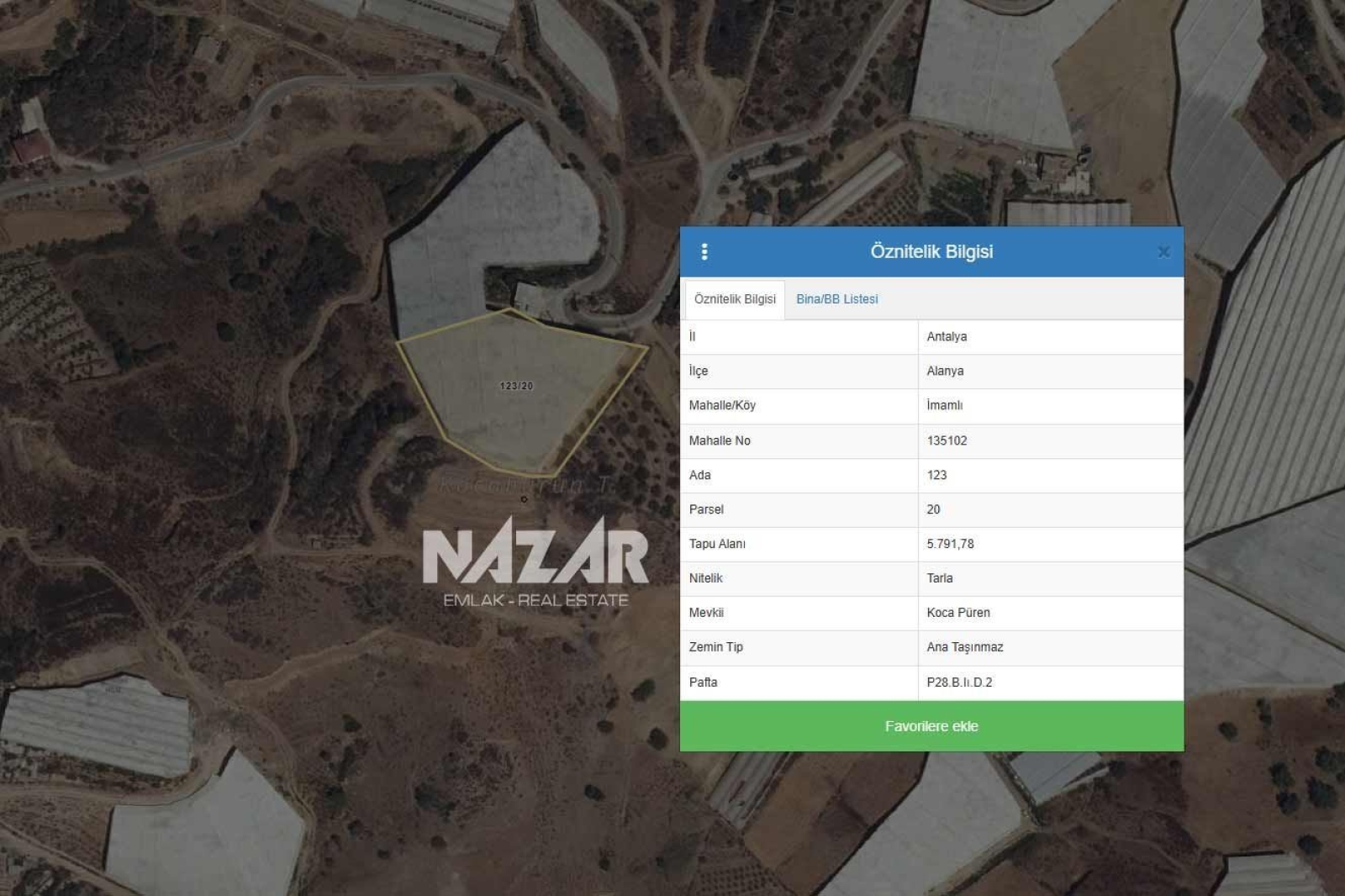Close the Öznitelik Bilgisi popup
The height and width of the screenshot is (896, 1345).
pyautogui.click(x=1163, y=252)
